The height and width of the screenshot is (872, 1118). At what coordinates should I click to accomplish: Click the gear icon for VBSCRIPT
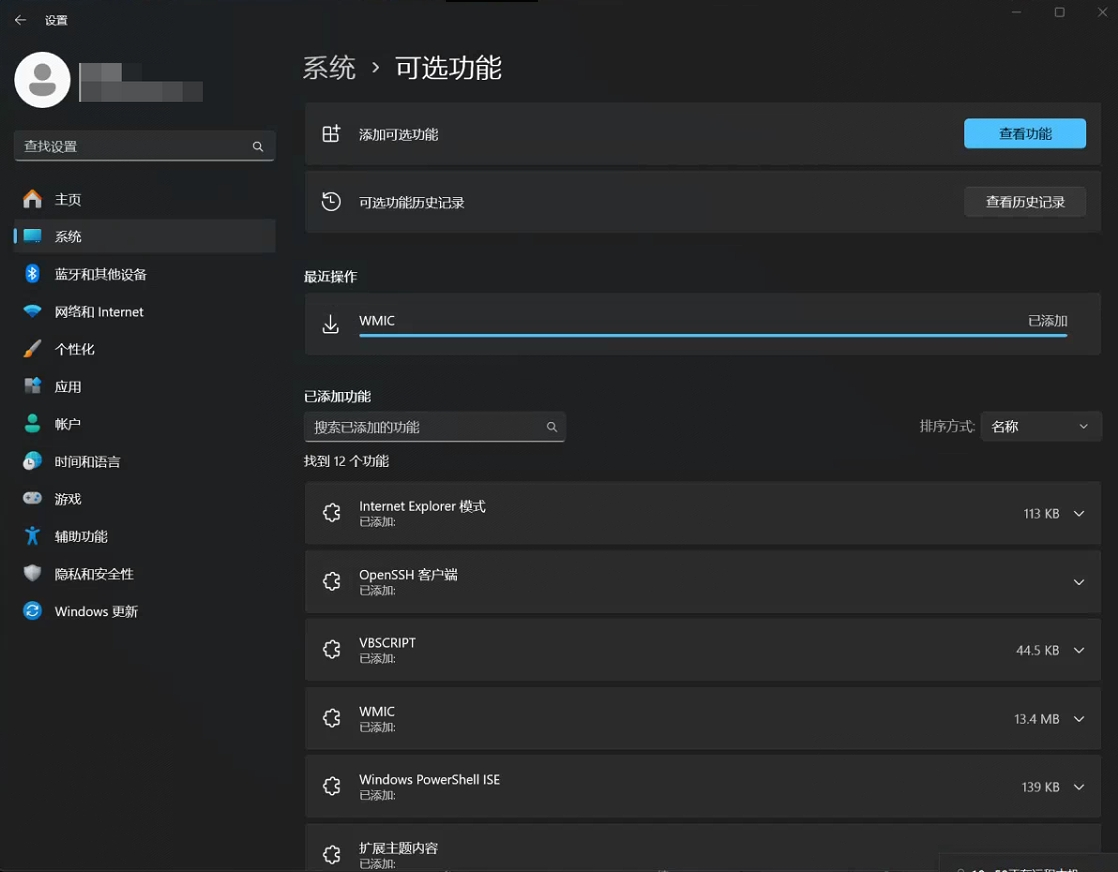coord(332,650)
